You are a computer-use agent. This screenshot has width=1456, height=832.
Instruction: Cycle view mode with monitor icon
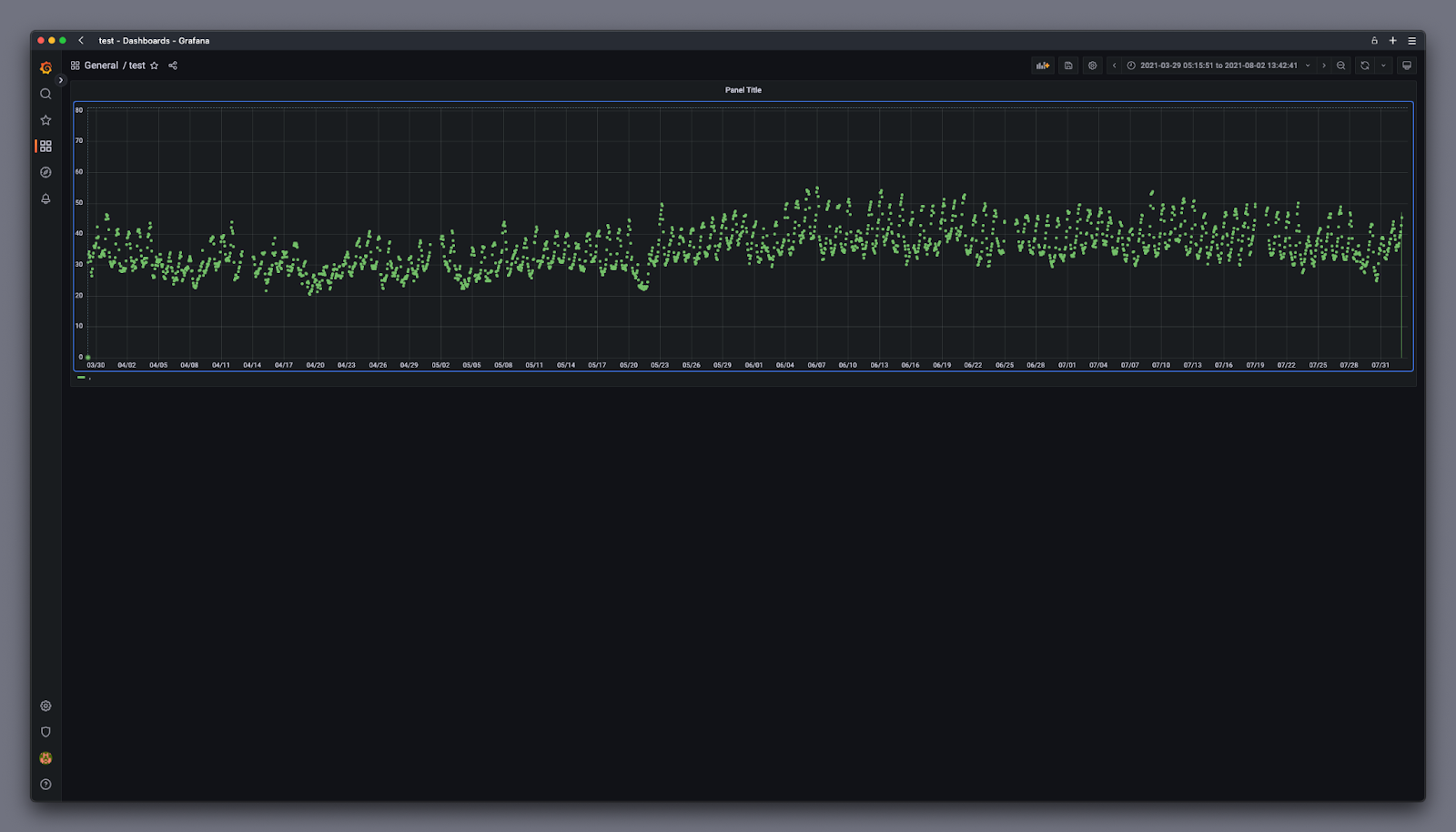pos(1407,66)
